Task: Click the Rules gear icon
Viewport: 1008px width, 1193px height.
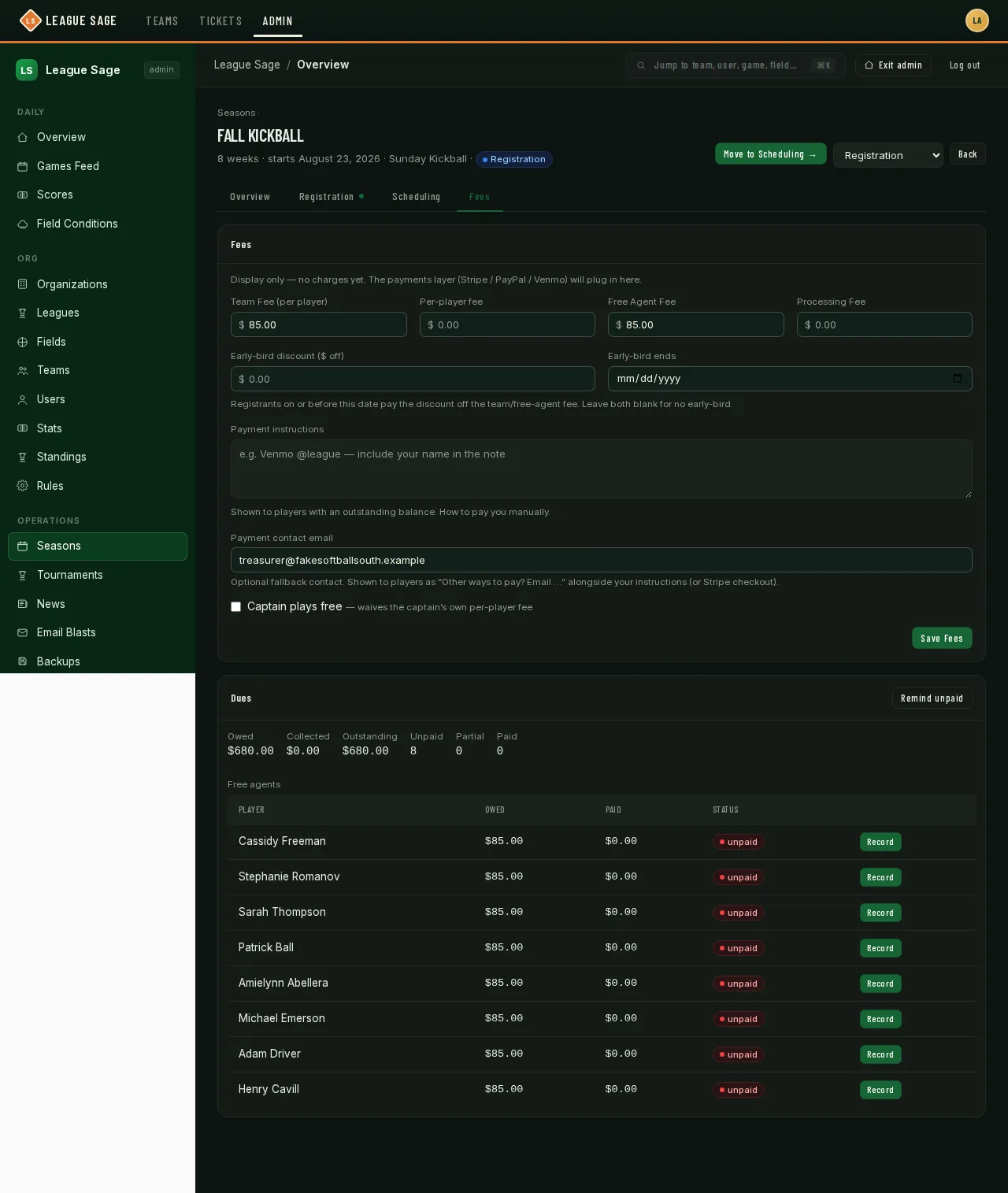Action: (x=23, y=486)
